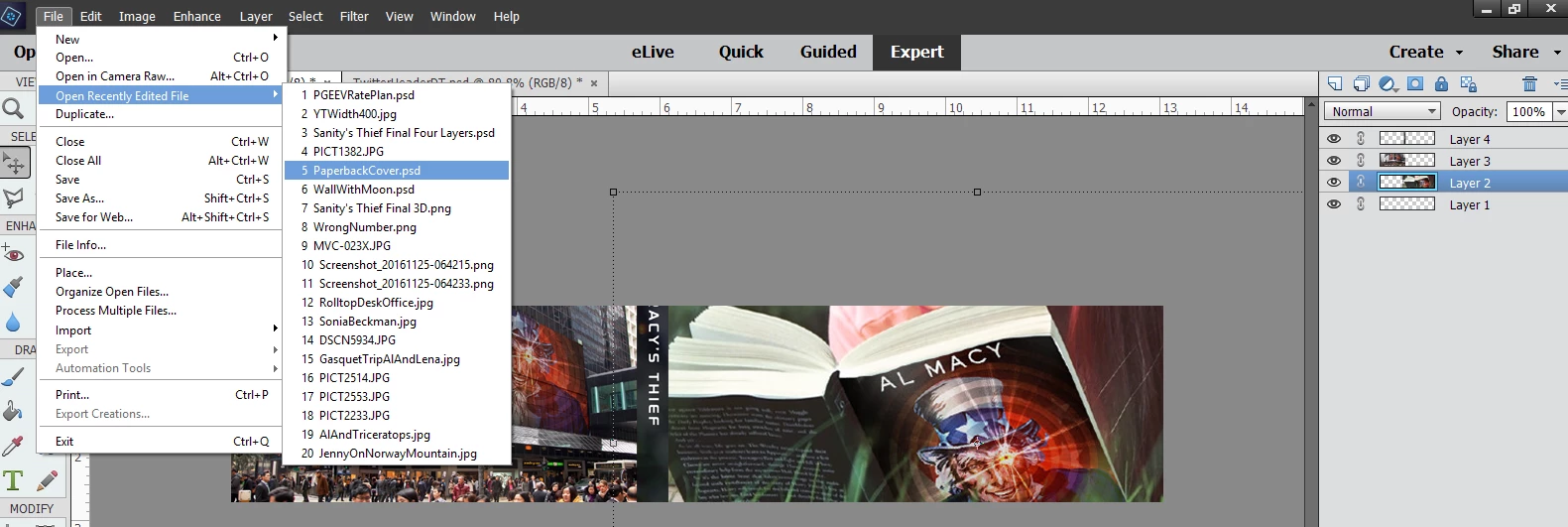Hide Layer 3 with its eye icon
The height and width of the screenshot is (527, 1568).
coord(1334,161)
